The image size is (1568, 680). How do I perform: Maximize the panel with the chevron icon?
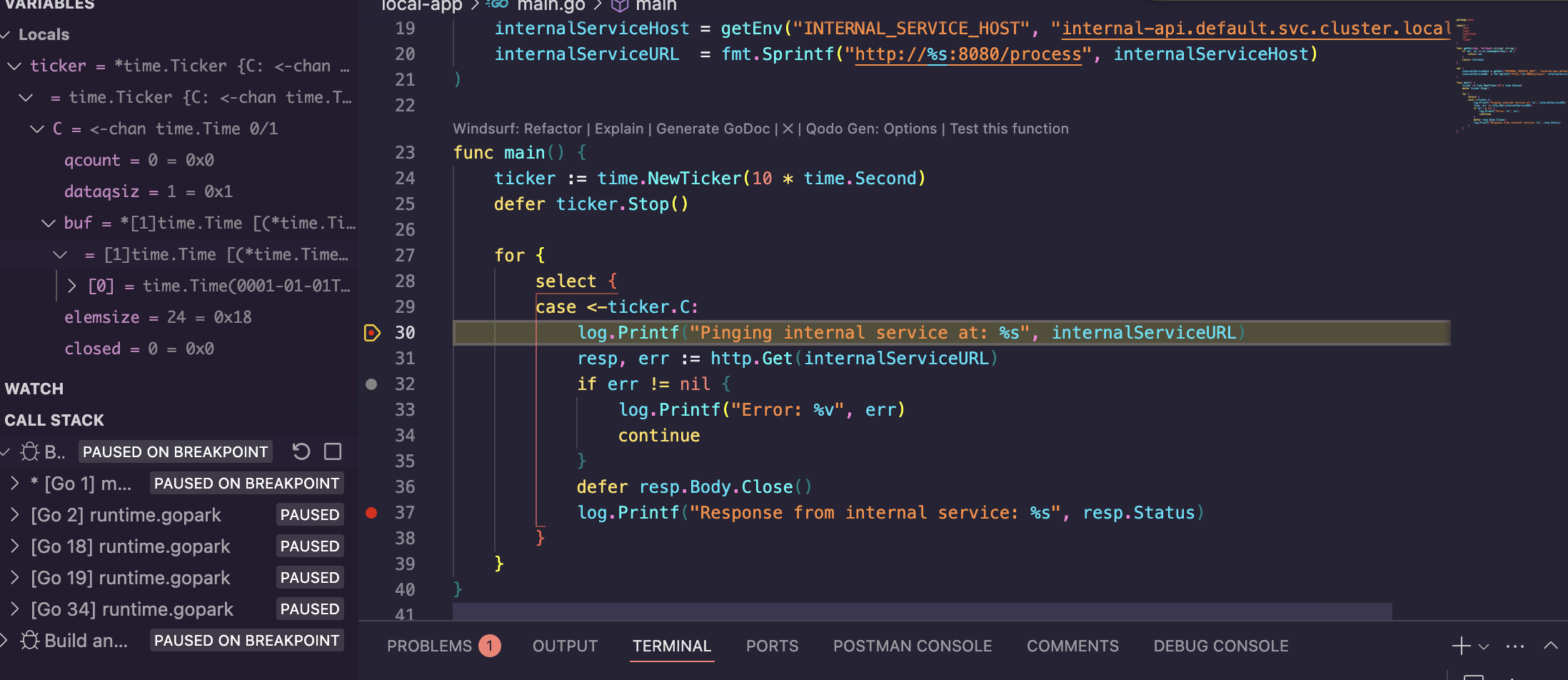pyautogui.click(x=1551, y=645)
